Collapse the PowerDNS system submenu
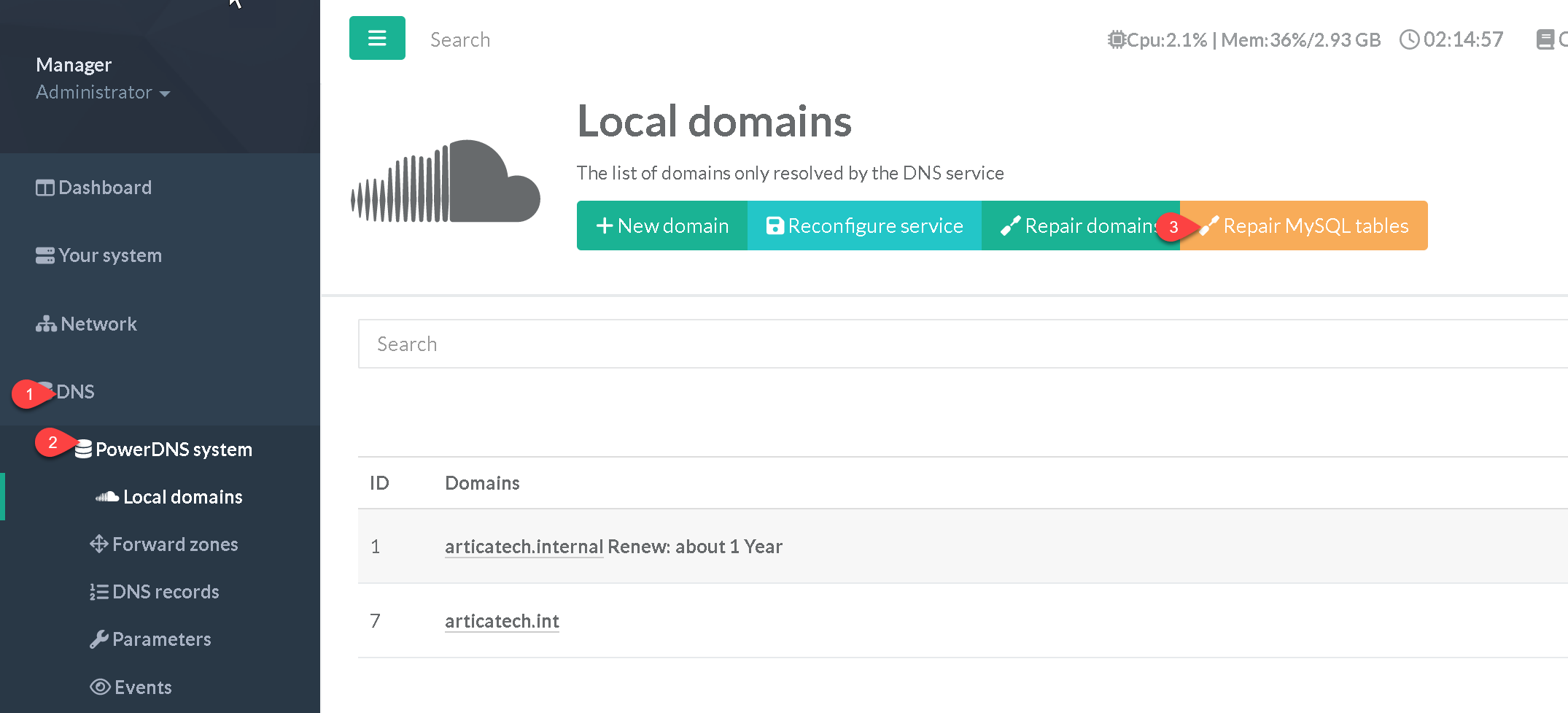 (x=174, y=450)
